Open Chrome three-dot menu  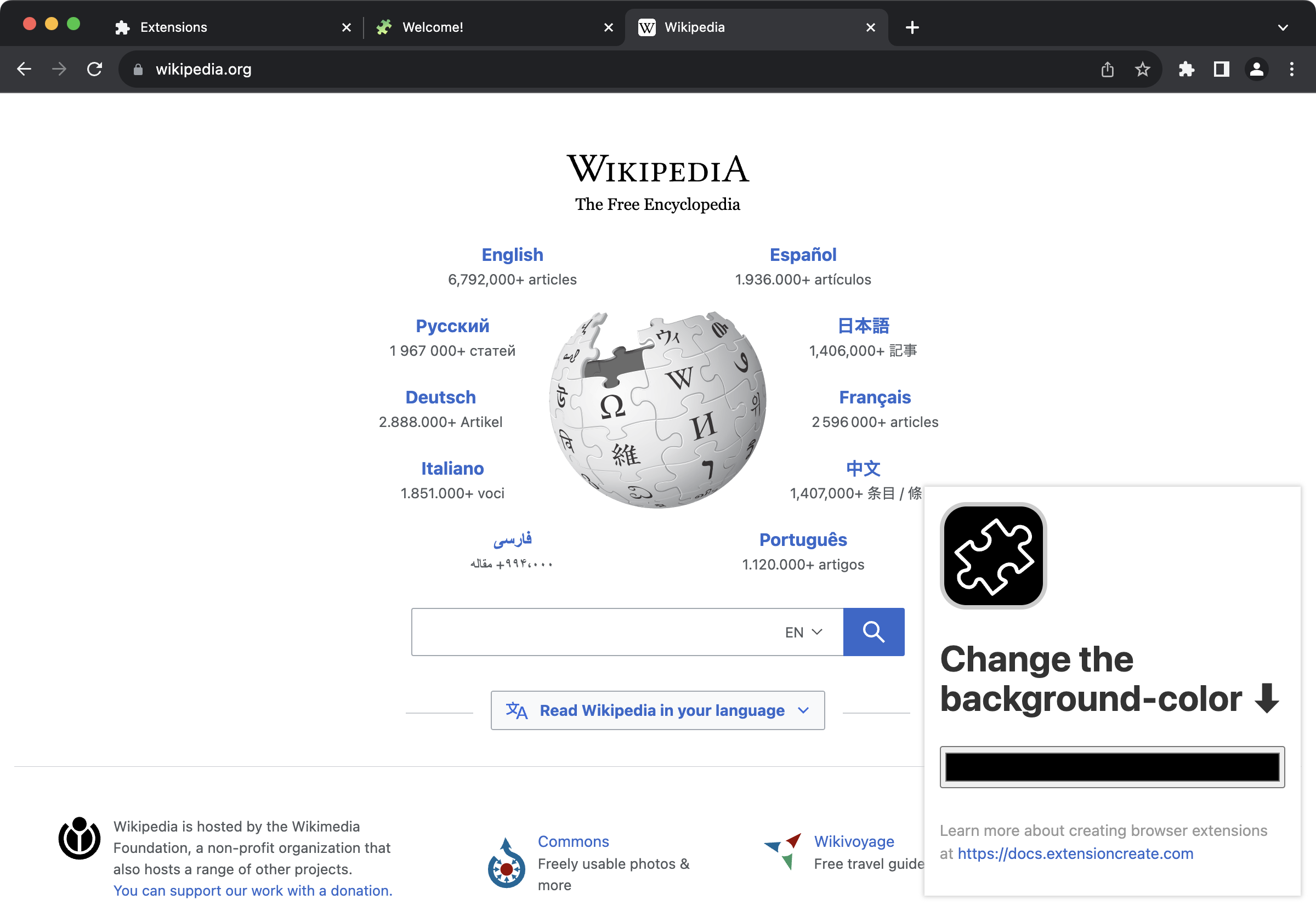point(1291,69)
